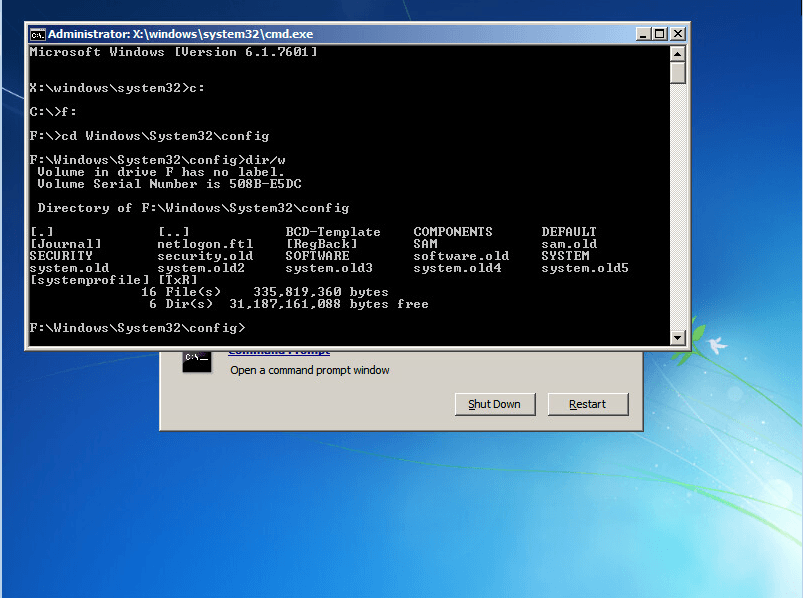Viewport: 803px width, 598px height.
Task: Click the [Journal] directory entry
Action: (x=66, y=244)
